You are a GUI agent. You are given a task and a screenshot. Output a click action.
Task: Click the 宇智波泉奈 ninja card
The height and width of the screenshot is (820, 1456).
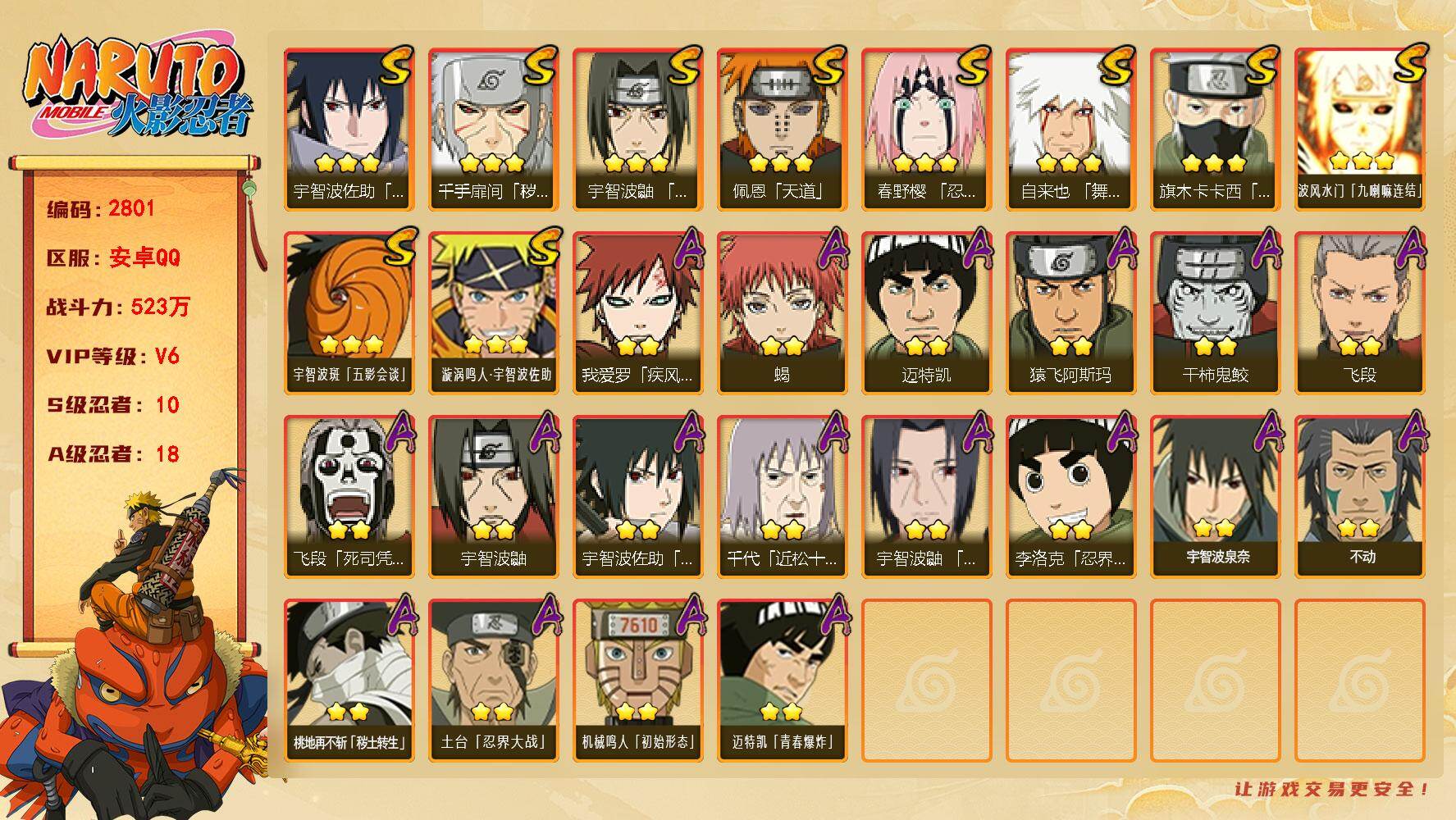point(1215,496)
